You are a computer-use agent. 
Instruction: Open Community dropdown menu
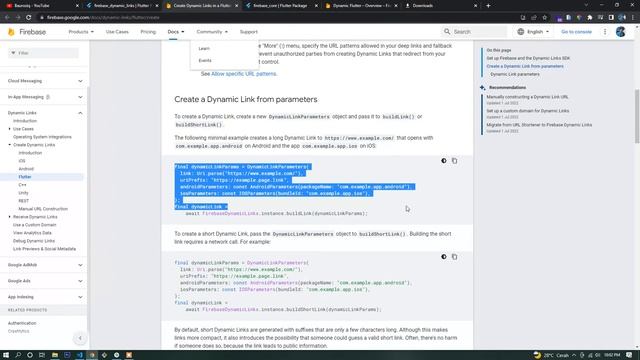212,31
